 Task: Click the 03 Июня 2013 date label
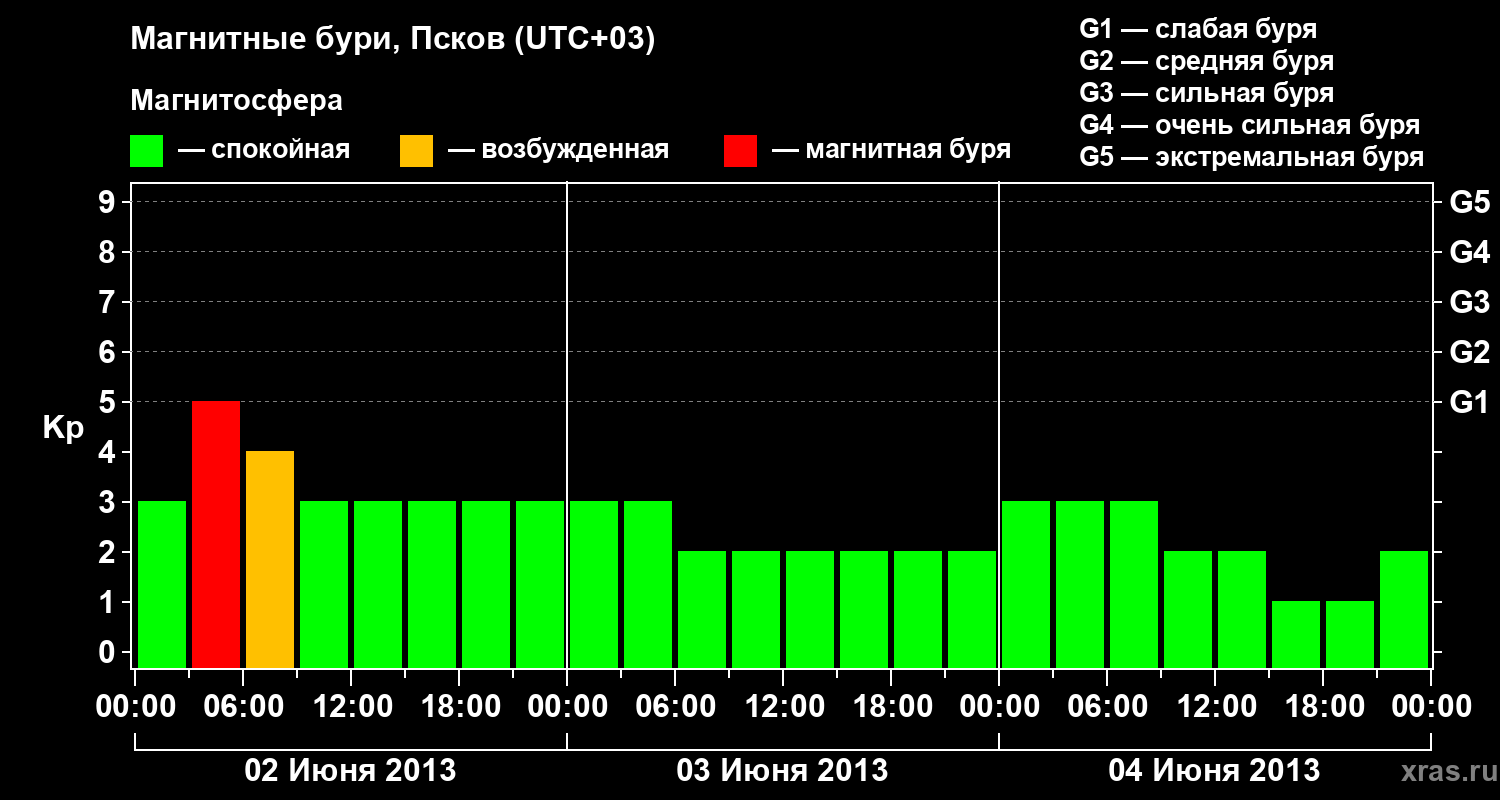point(782,771)
